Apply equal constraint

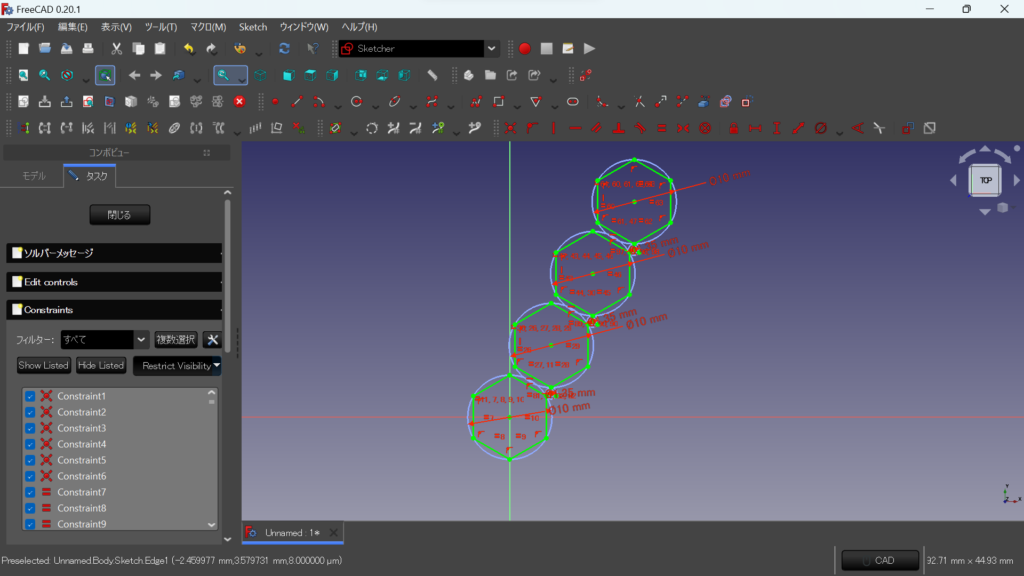[x=662, y=129]
